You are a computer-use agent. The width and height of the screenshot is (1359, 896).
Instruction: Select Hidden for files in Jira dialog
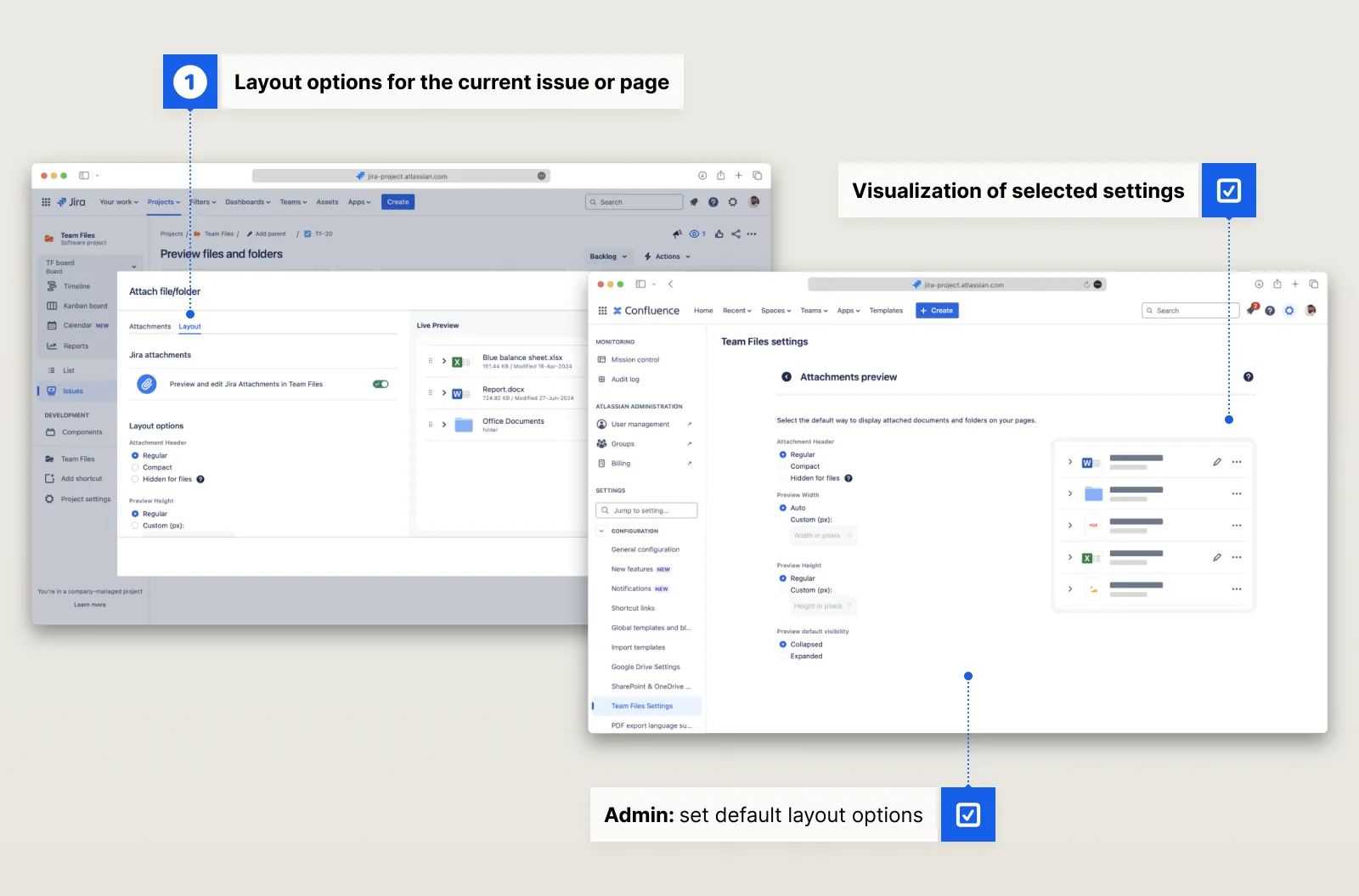tap(135, 479)
